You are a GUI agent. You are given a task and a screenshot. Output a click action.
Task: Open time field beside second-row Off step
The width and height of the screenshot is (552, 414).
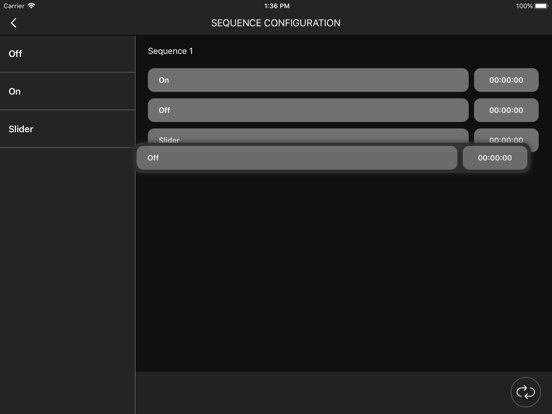coord(506,110)
